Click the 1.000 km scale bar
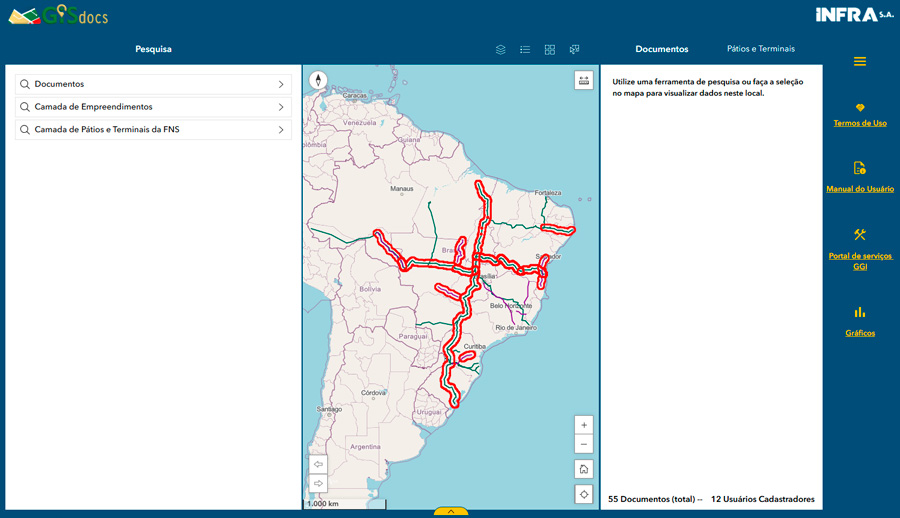Screen dimensions: 900x518 (344, 504)
